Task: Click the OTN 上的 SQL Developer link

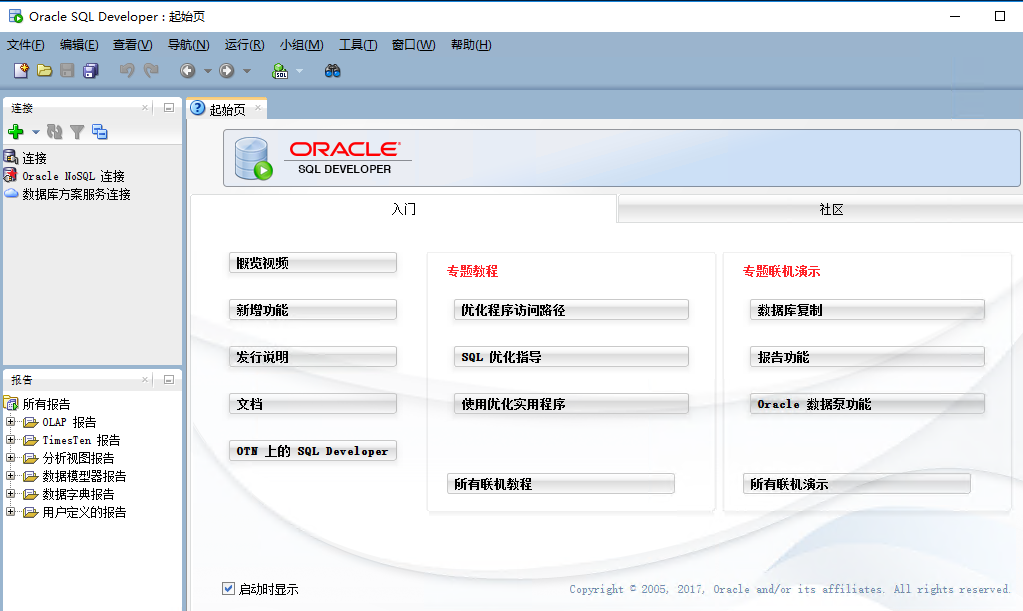Action: pyautogui.click(x=312, y=450)
